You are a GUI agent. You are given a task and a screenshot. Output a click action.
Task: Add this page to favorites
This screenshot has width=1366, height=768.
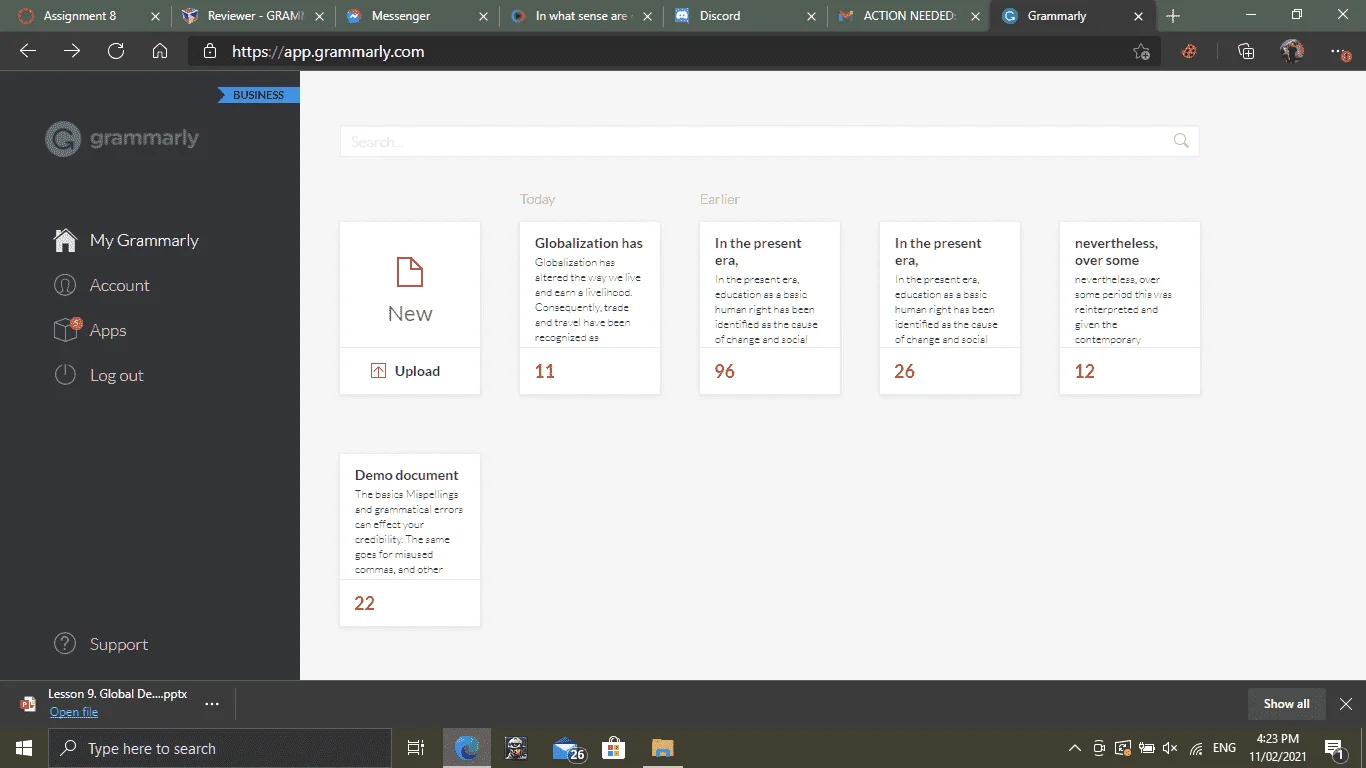point(1141,51)
